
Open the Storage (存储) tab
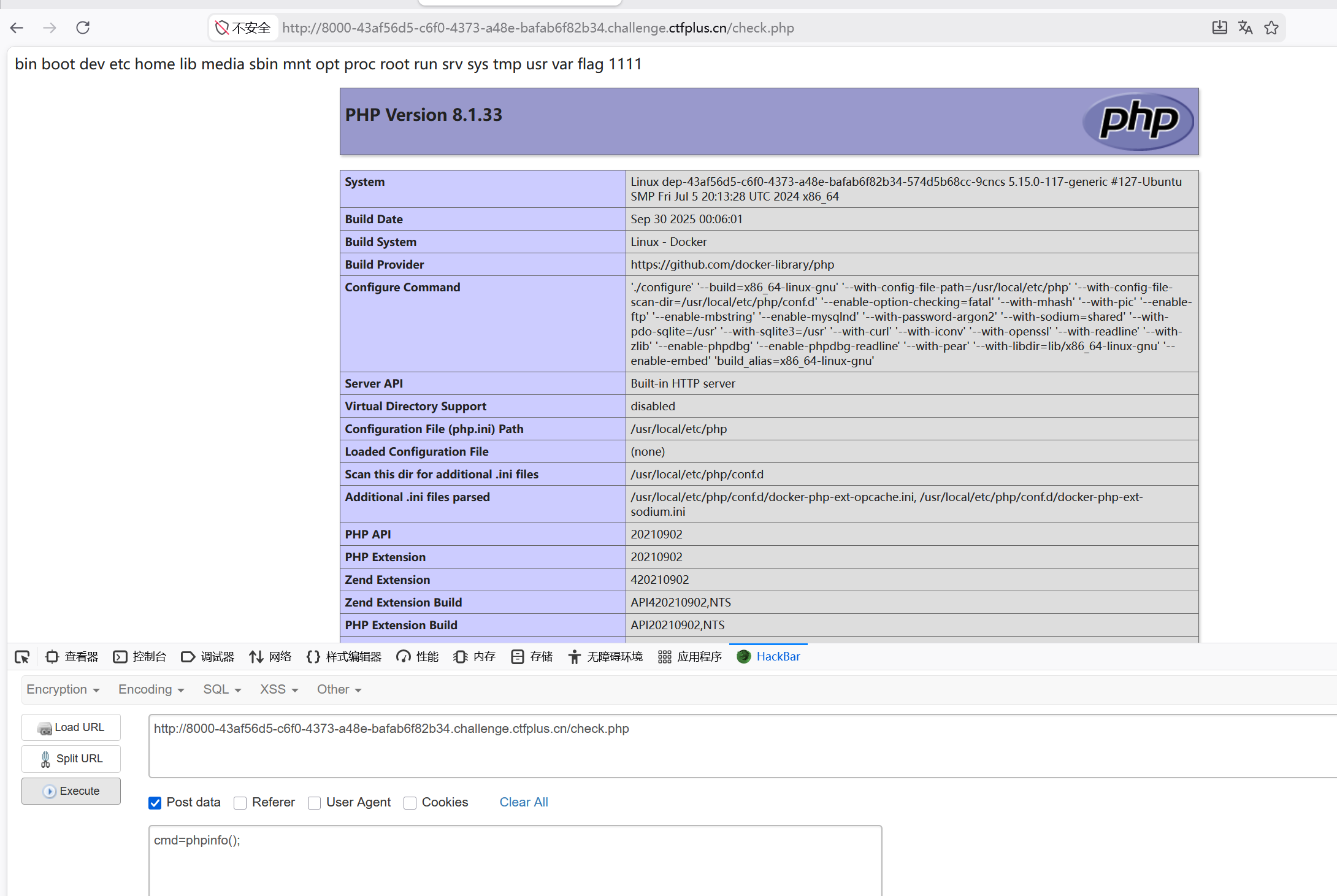[532, 657]
